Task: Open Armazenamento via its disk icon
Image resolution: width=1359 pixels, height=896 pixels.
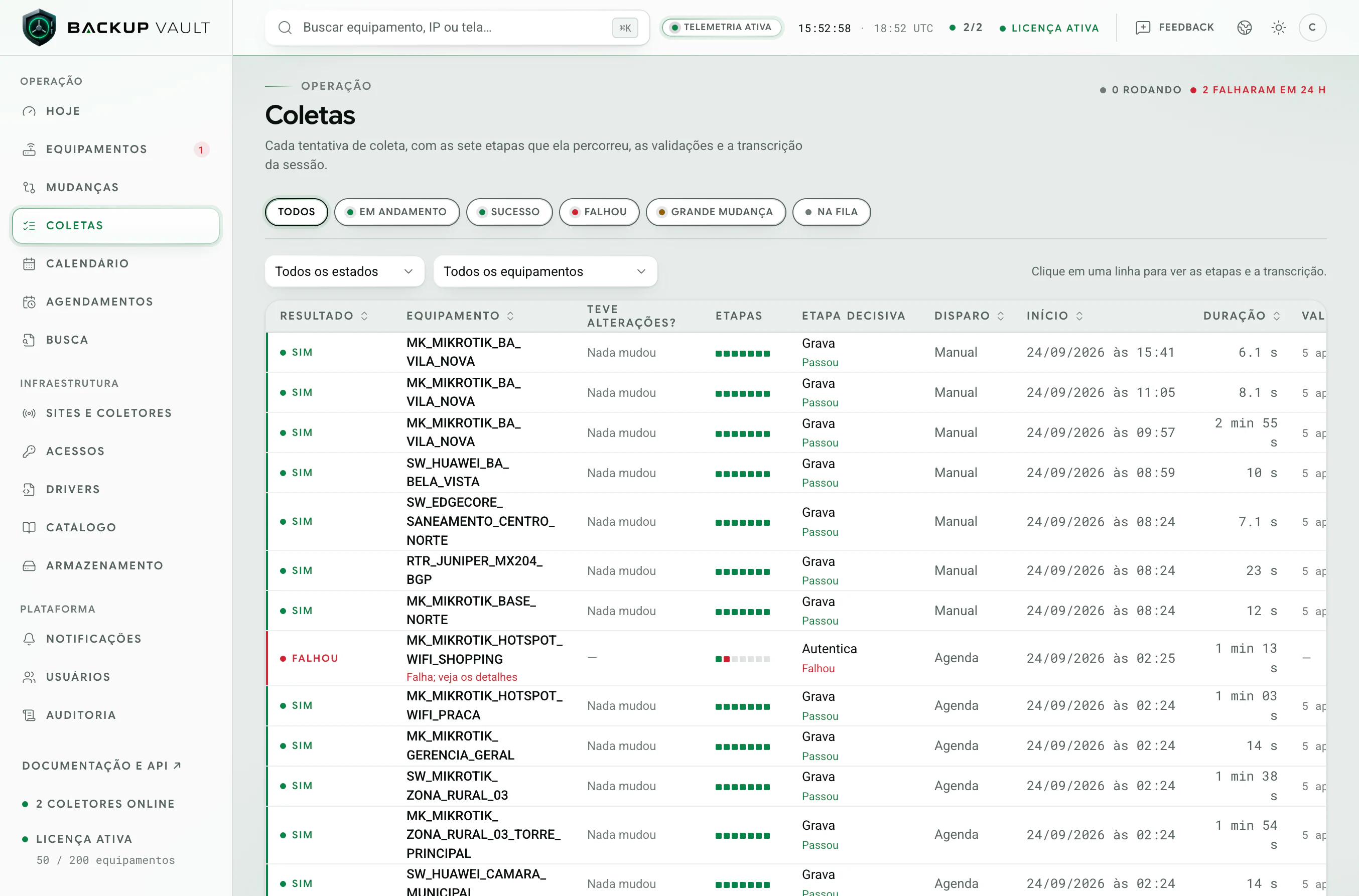Action: point(29,566)
